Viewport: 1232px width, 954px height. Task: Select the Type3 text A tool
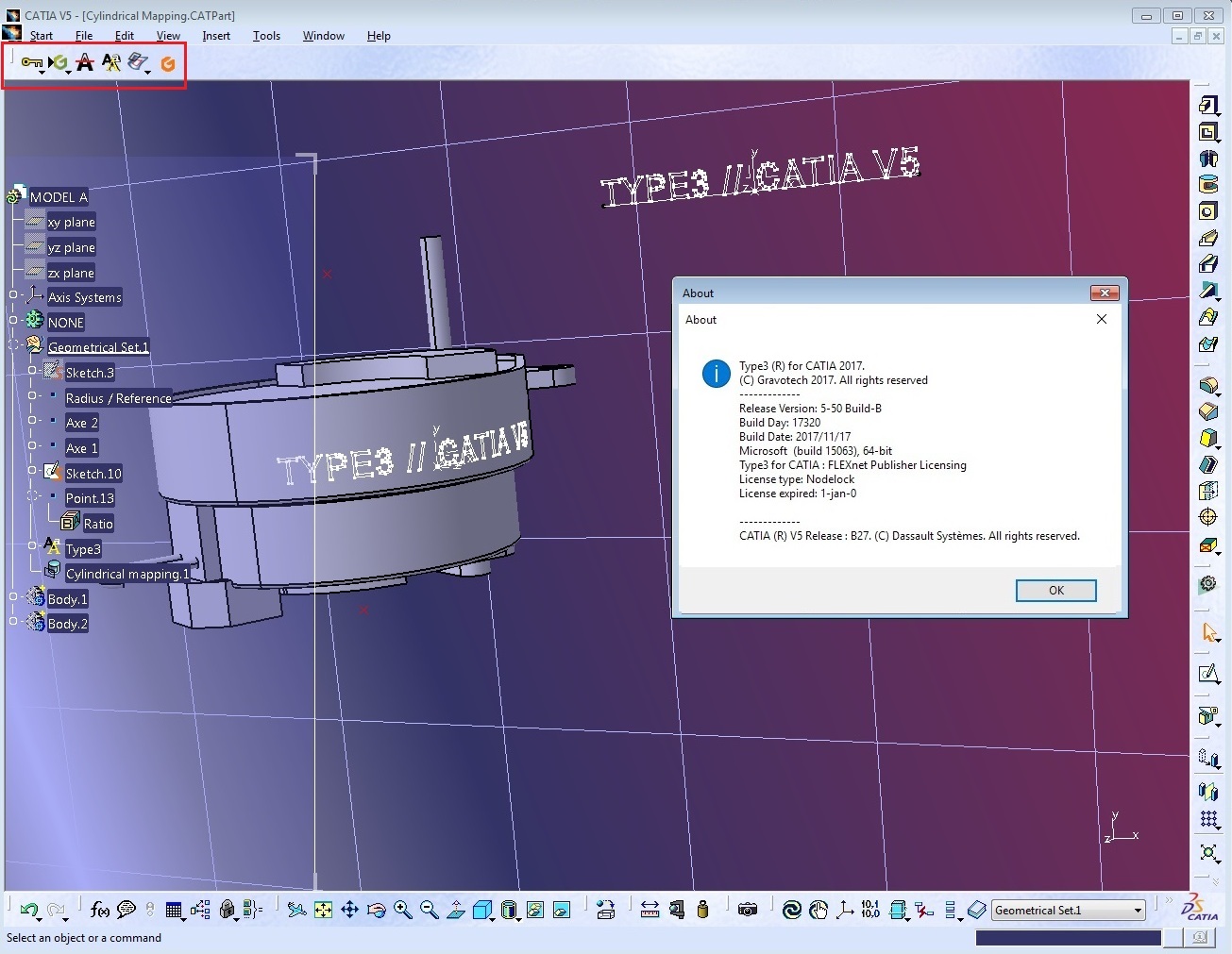coord(85,63)
